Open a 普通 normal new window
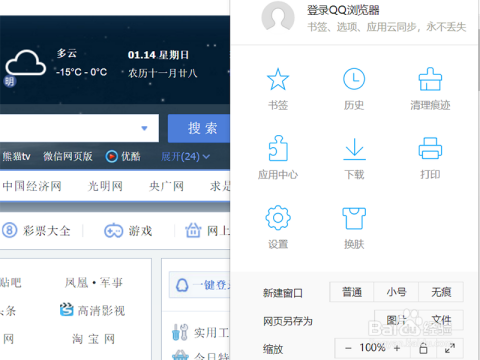Image resolution: width=480 pixels, height=360 pixels. coord(352,292)
